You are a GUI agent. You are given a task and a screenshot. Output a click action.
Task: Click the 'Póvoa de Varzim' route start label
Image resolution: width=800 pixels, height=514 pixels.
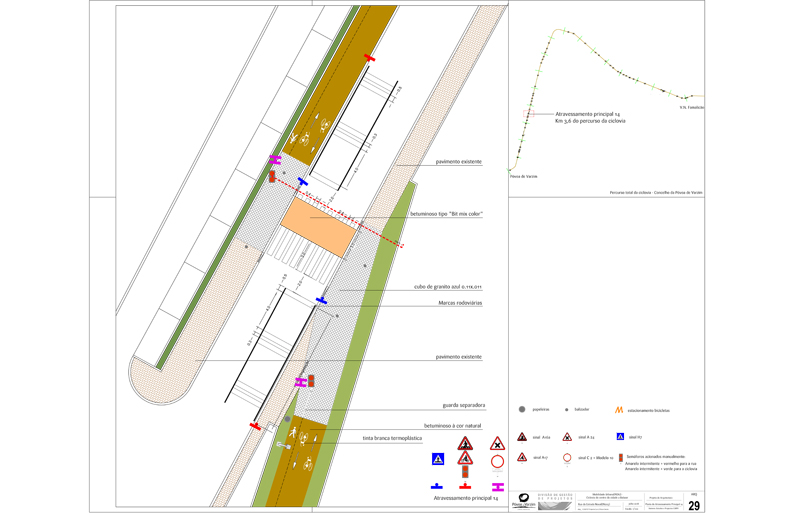[523, 175]
